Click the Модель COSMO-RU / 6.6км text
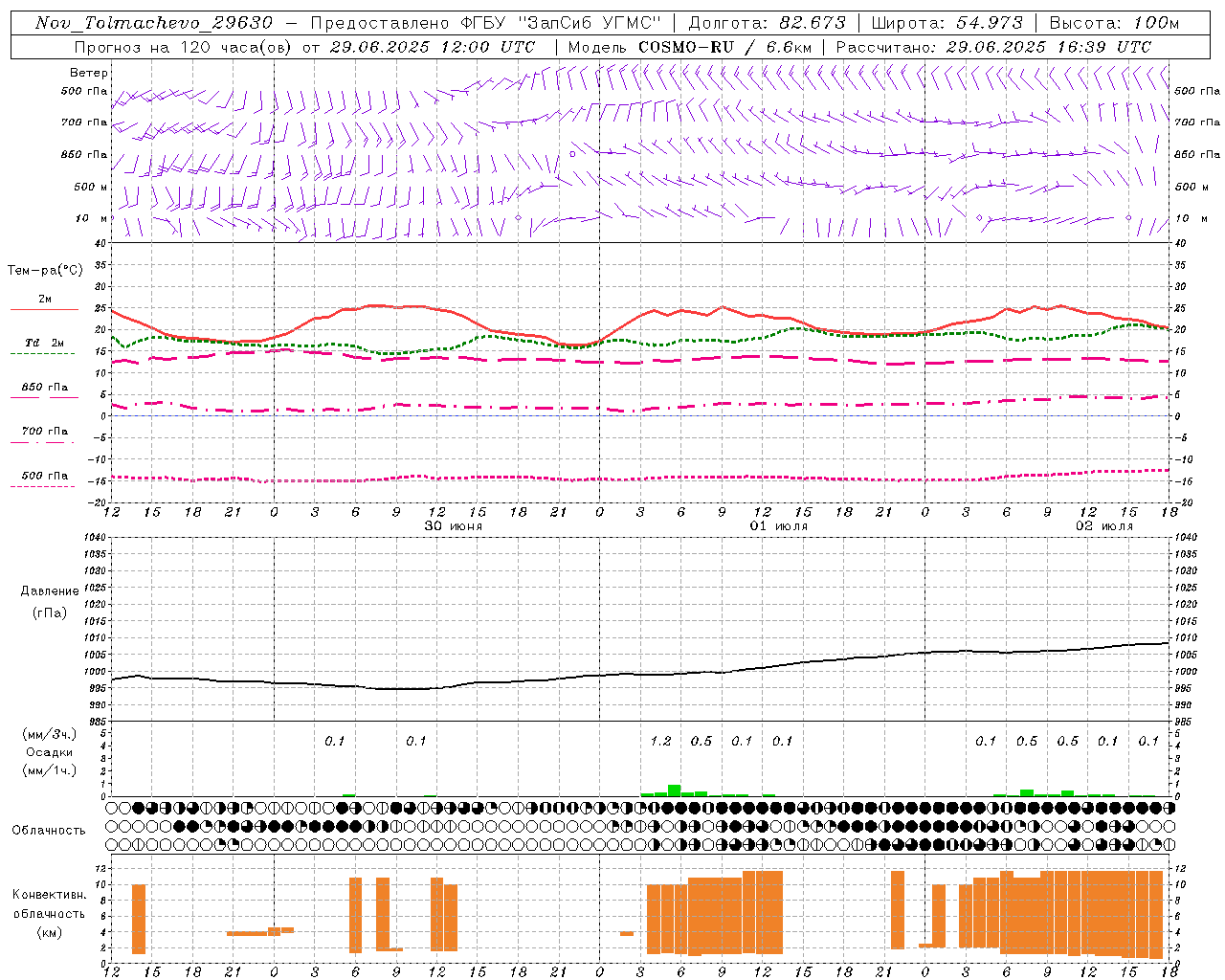Image resolution: width=1225 pixels, height=980 pixels. [692, 47]
